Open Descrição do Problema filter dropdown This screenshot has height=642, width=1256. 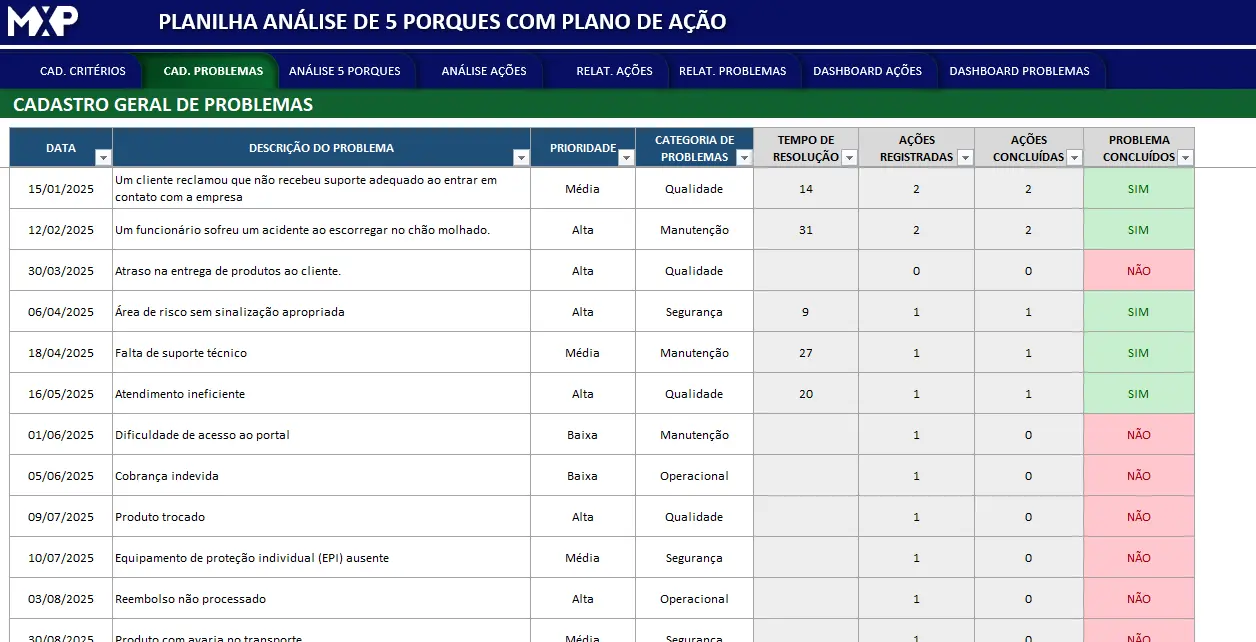(x=521, y=158)
